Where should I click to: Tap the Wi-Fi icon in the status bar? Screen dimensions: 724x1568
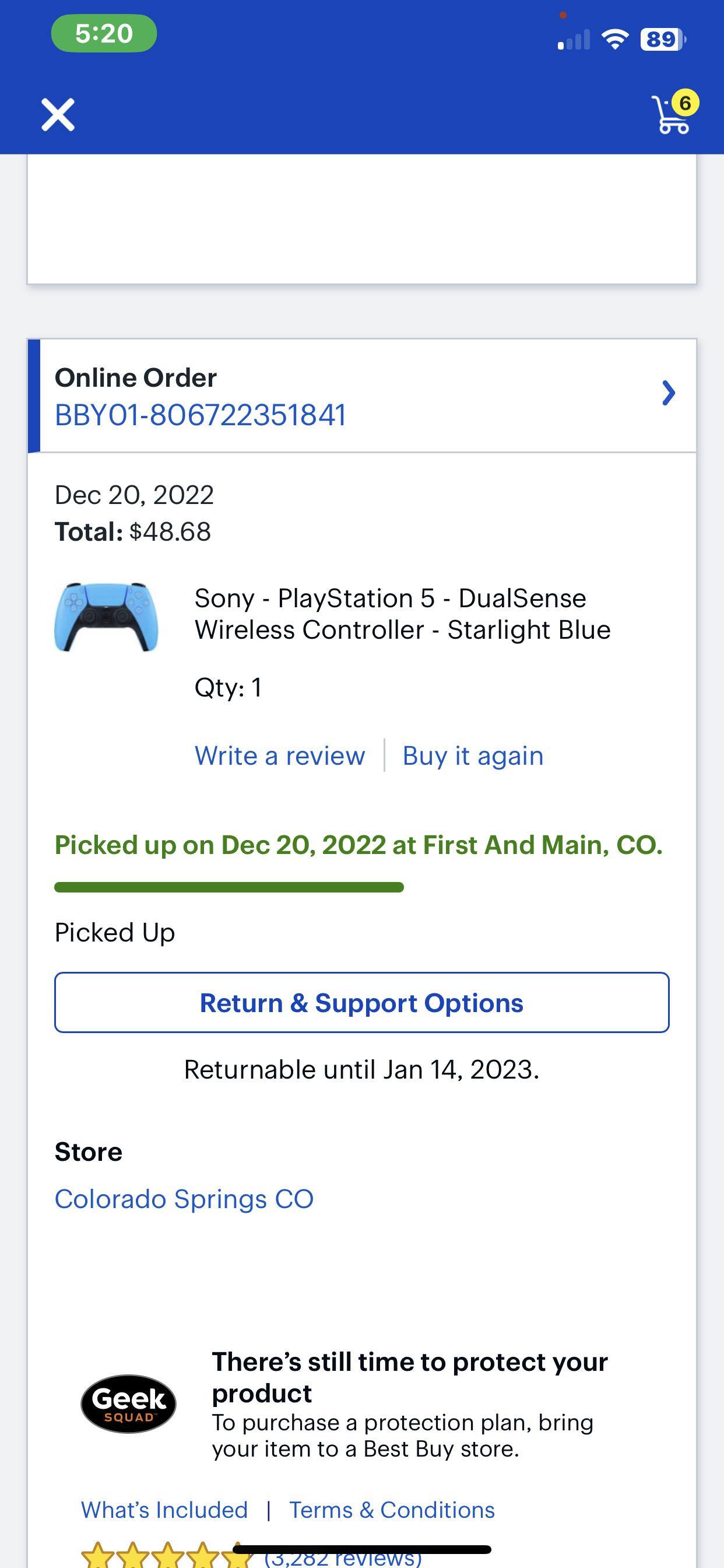click(616, 38)
